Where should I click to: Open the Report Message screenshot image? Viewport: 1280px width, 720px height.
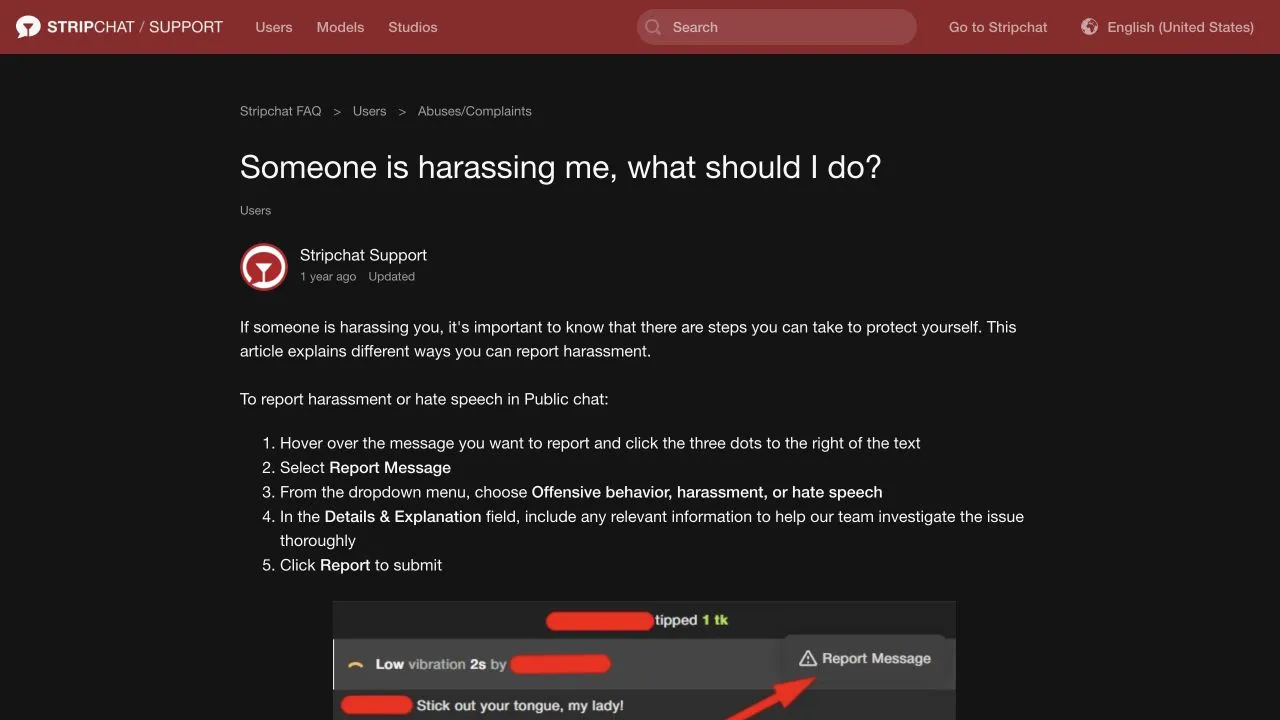644,660
